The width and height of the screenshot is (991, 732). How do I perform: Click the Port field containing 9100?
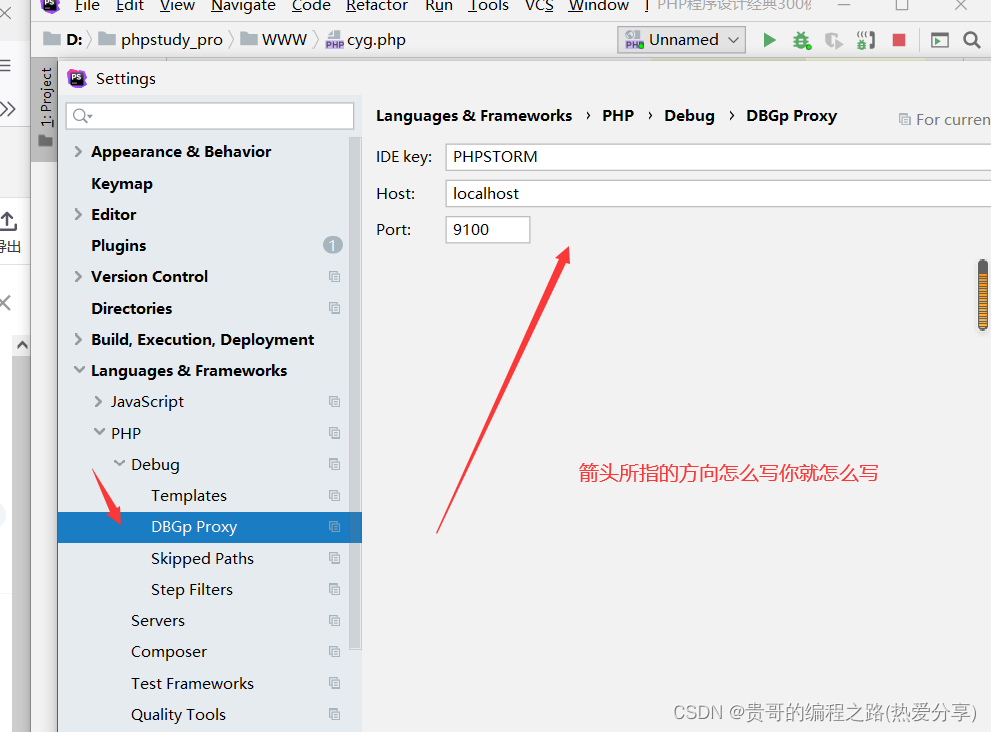(487, 230)
